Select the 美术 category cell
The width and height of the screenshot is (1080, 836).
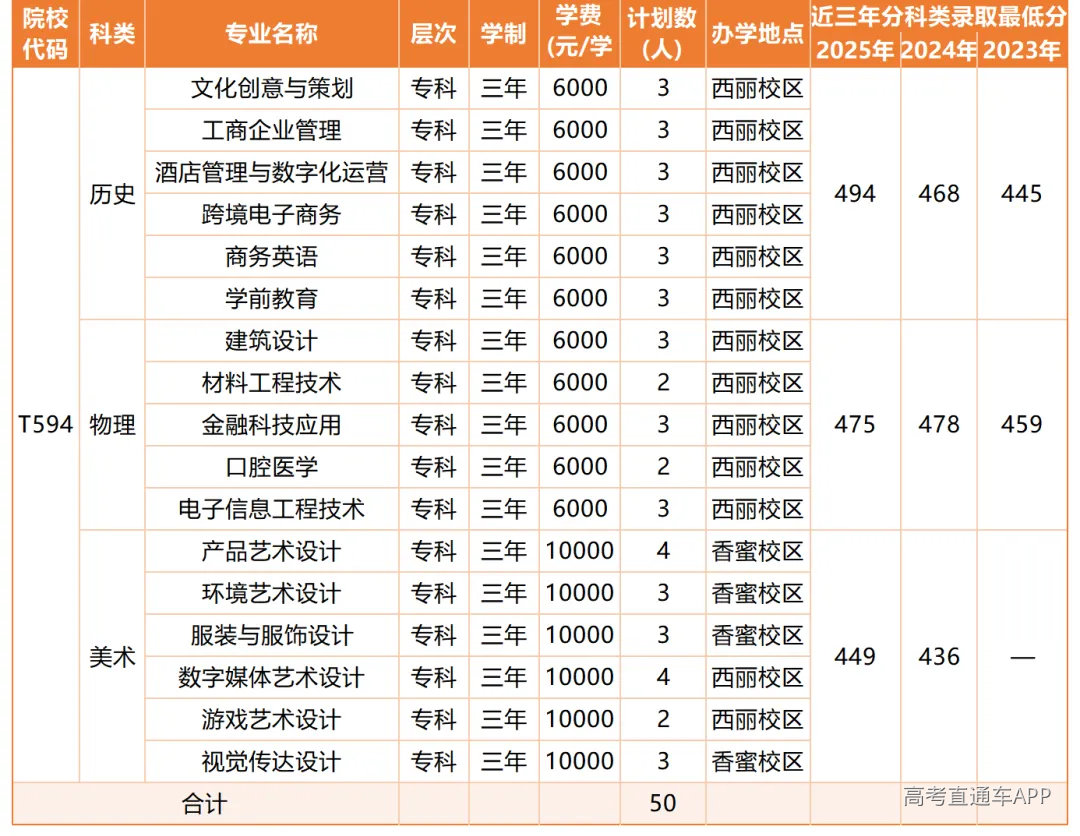tap(112, 656)
